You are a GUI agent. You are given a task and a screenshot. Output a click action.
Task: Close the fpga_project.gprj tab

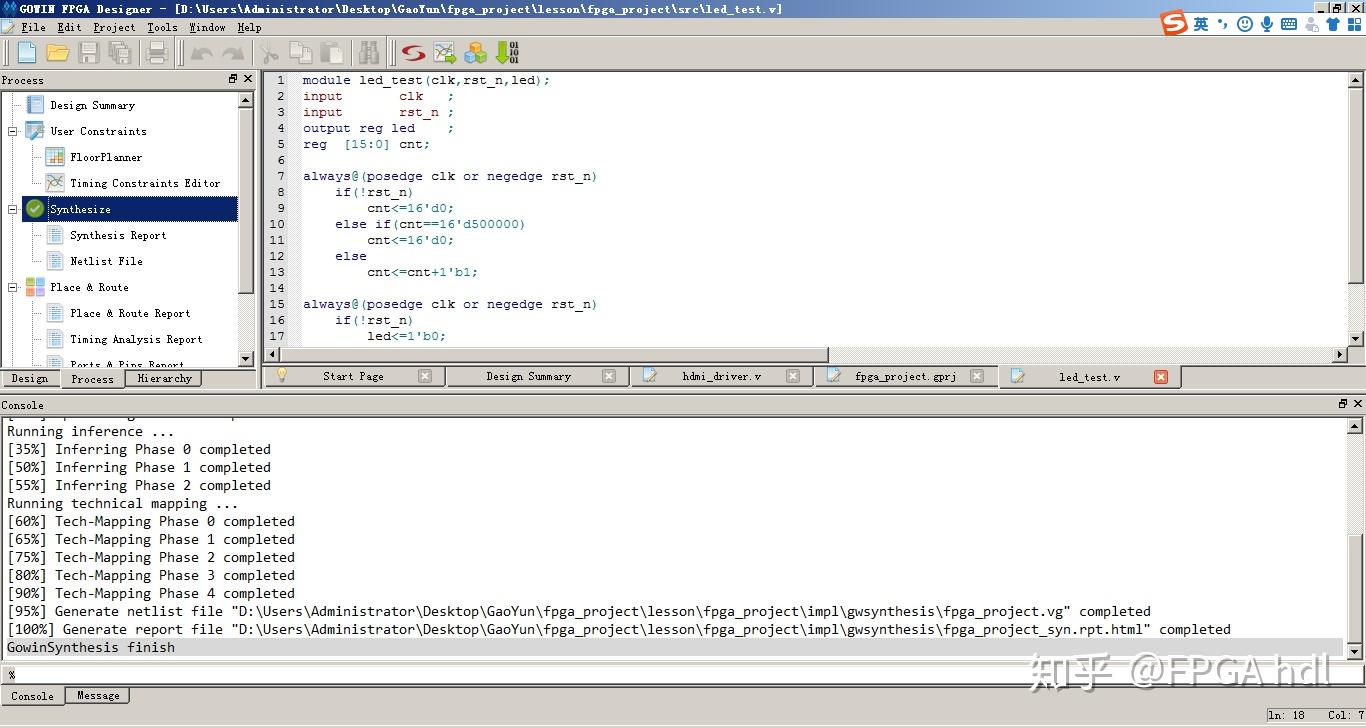[x=977, y=377]
